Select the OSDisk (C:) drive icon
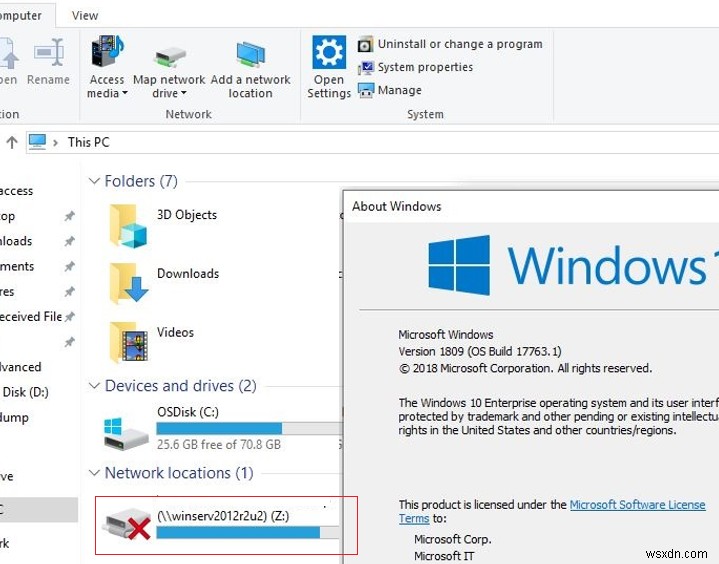719x564 pixels. tap(126, 433)
